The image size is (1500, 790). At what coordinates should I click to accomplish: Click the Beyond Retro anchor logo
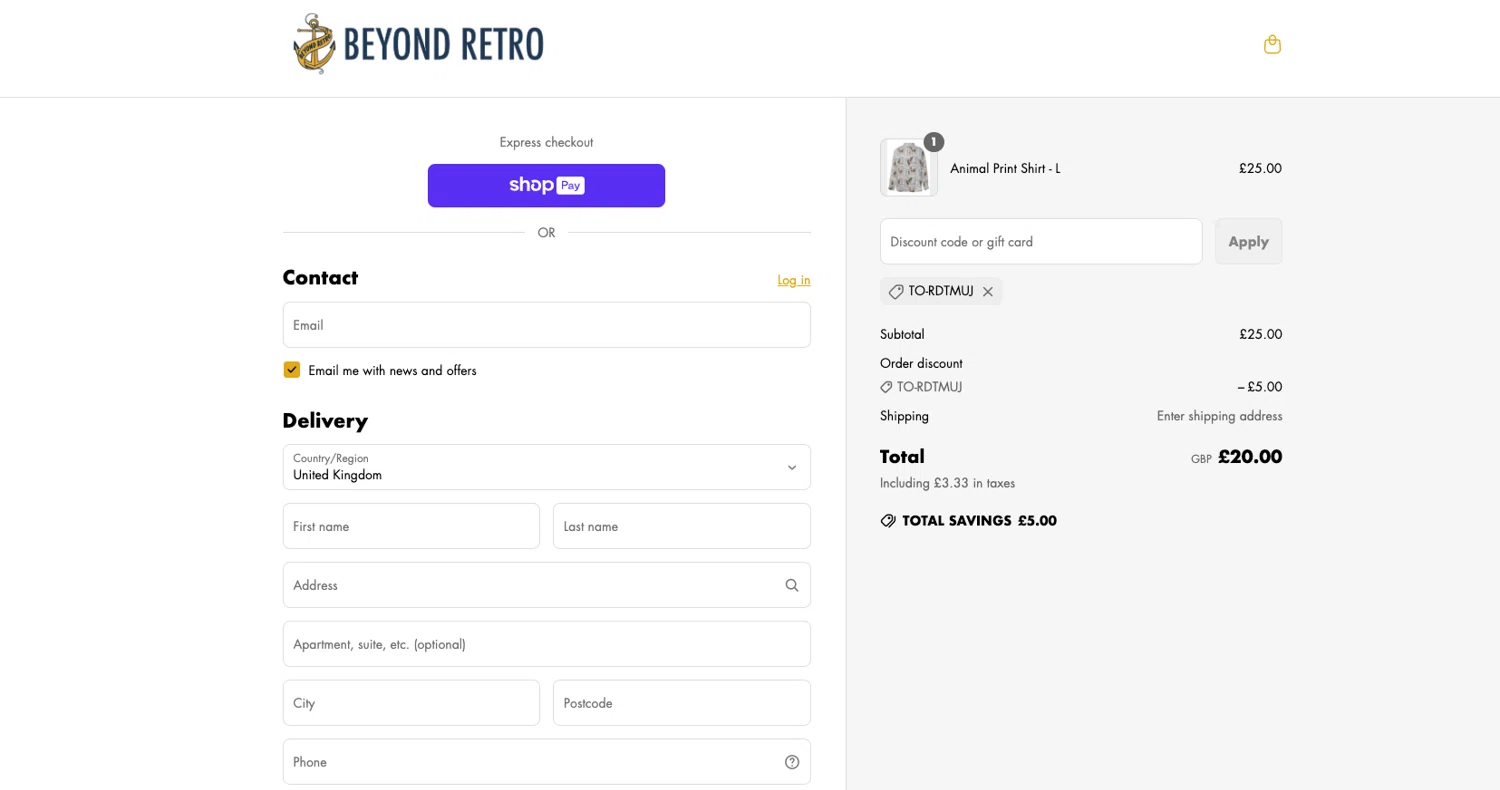click(x=314, y=44)
